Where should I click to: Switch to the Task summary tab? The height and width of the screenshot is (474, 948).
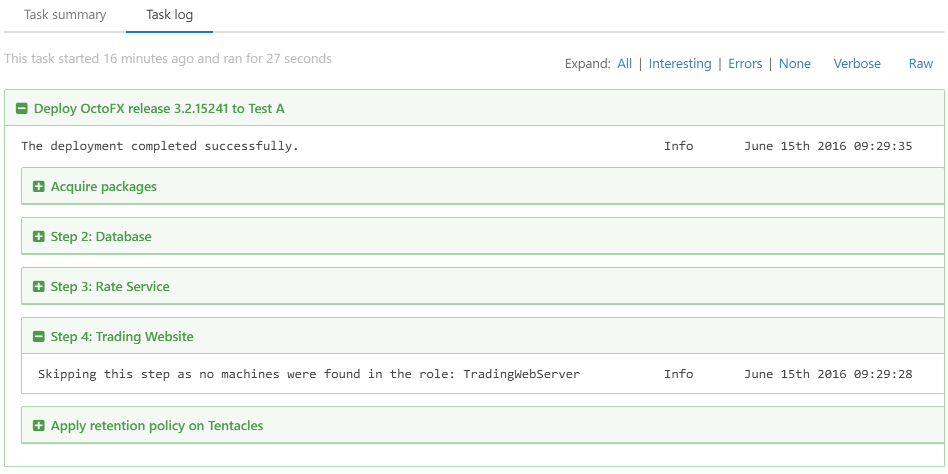pos(63,15)
